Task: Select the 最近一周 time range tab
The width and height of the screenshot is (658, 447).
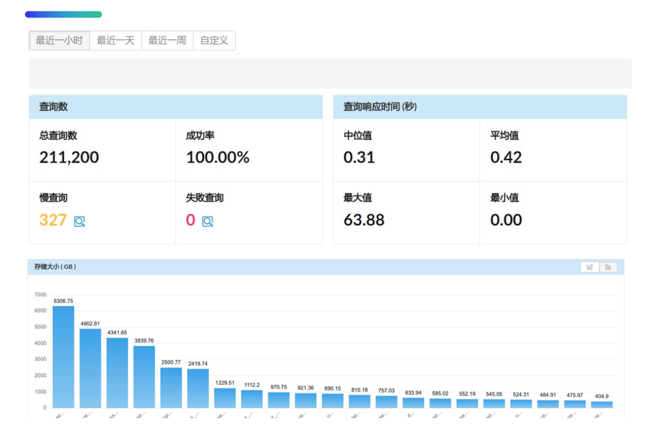Action: [167, 41]
